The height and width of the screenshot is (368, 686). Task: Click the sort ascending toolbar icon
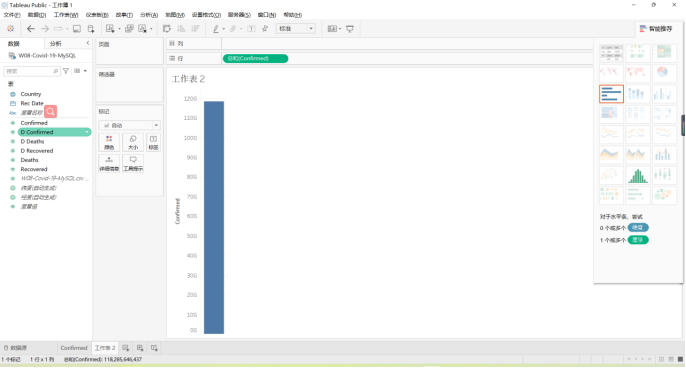click(x=181, y=29)
